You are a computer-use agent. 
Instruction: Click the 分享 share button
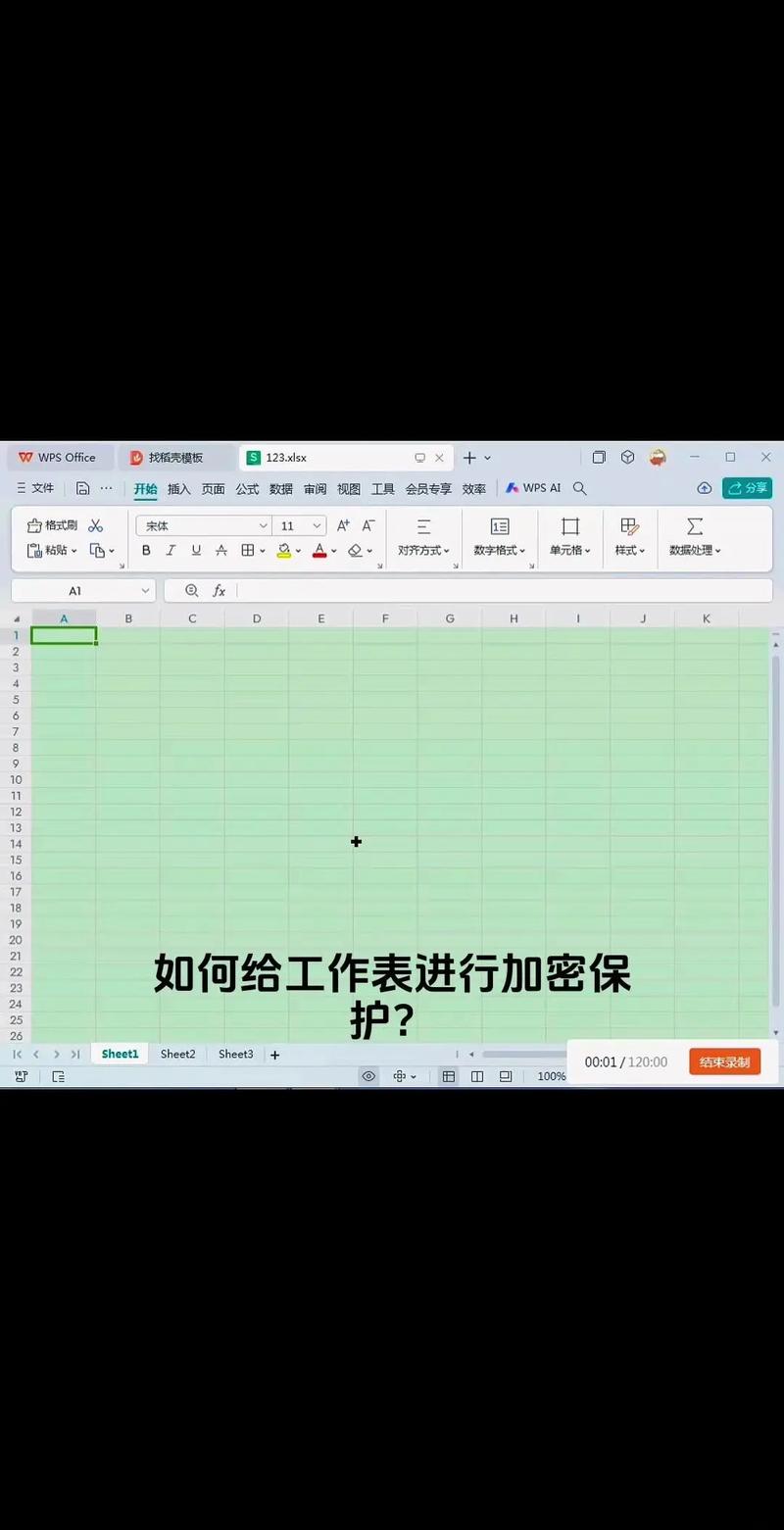pos(748,487)
